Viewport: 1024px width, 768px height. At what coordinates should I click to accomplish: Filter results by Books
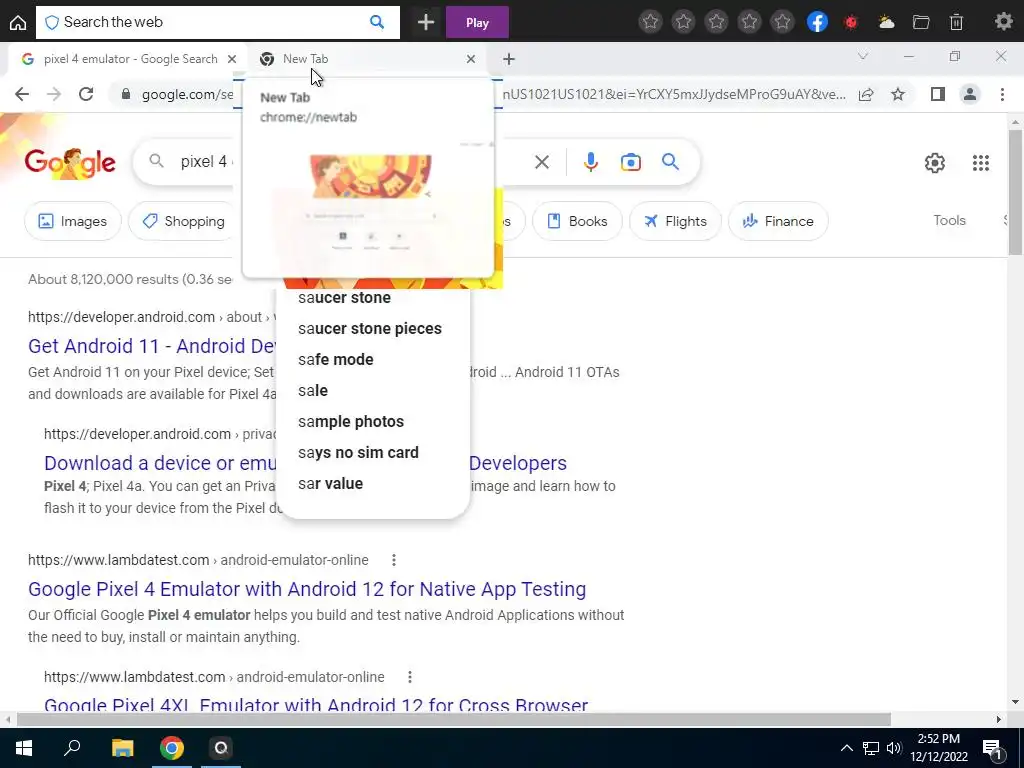tap(577, 221)
